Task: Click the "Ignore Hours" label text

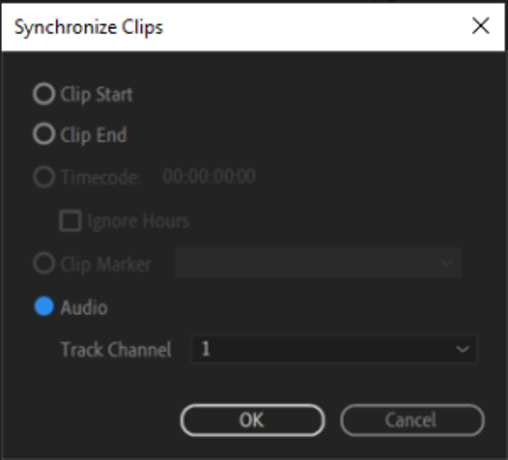Action: pos(138,221)
